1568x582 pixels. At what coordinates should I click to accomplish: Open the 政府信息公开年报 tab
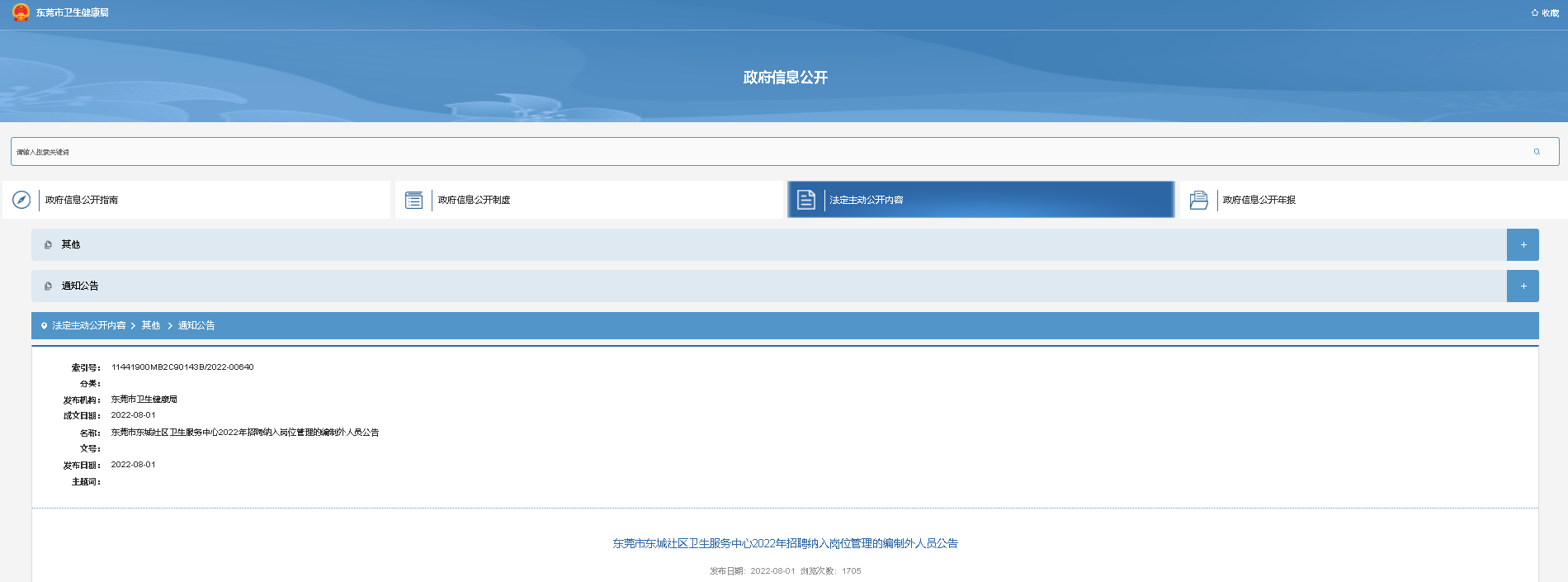[x=1373, y=200]
